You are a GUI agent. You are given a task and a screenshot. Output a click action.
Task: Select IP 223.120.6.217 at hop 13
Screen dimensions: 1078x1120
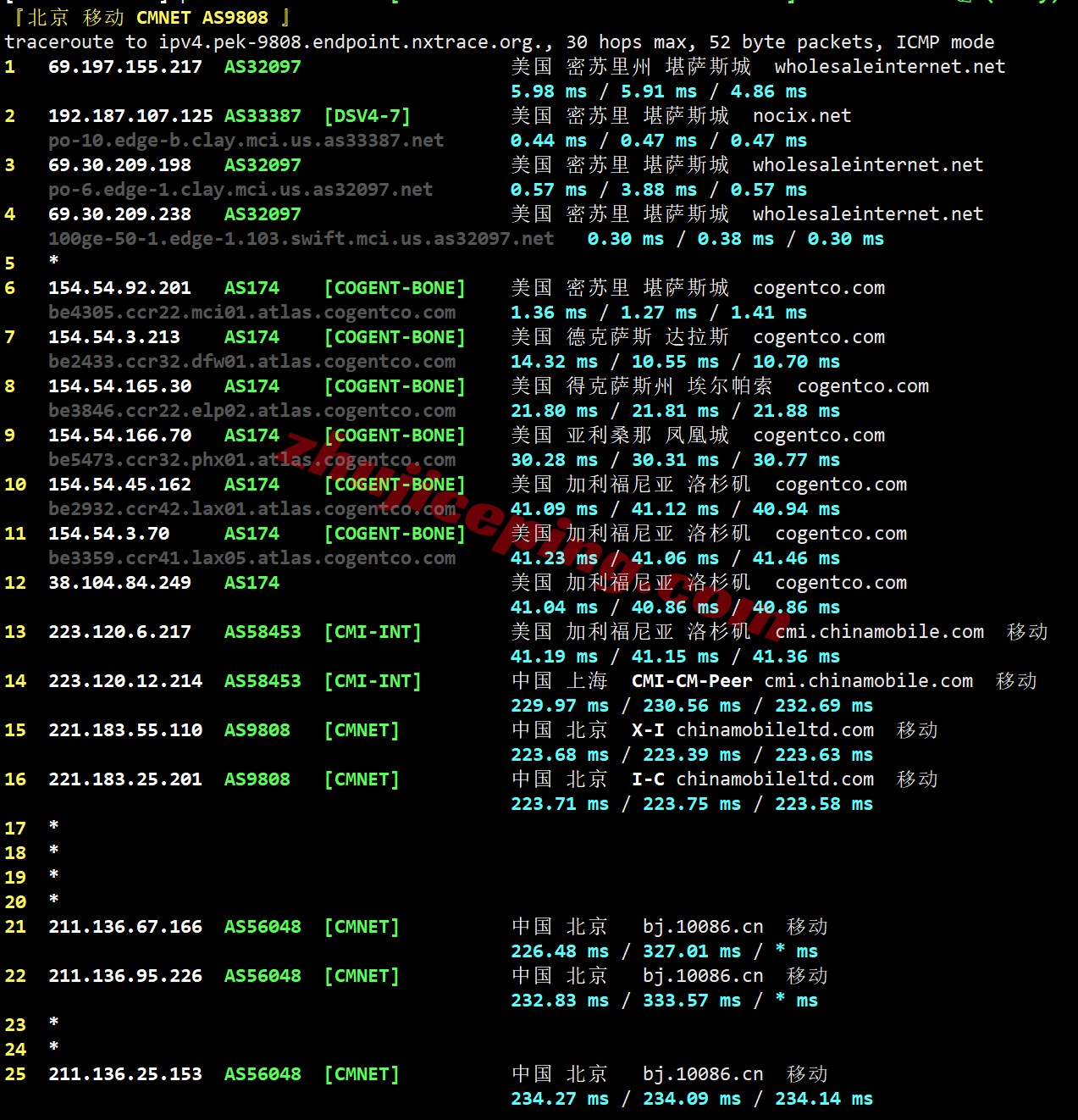click(119, 632)
